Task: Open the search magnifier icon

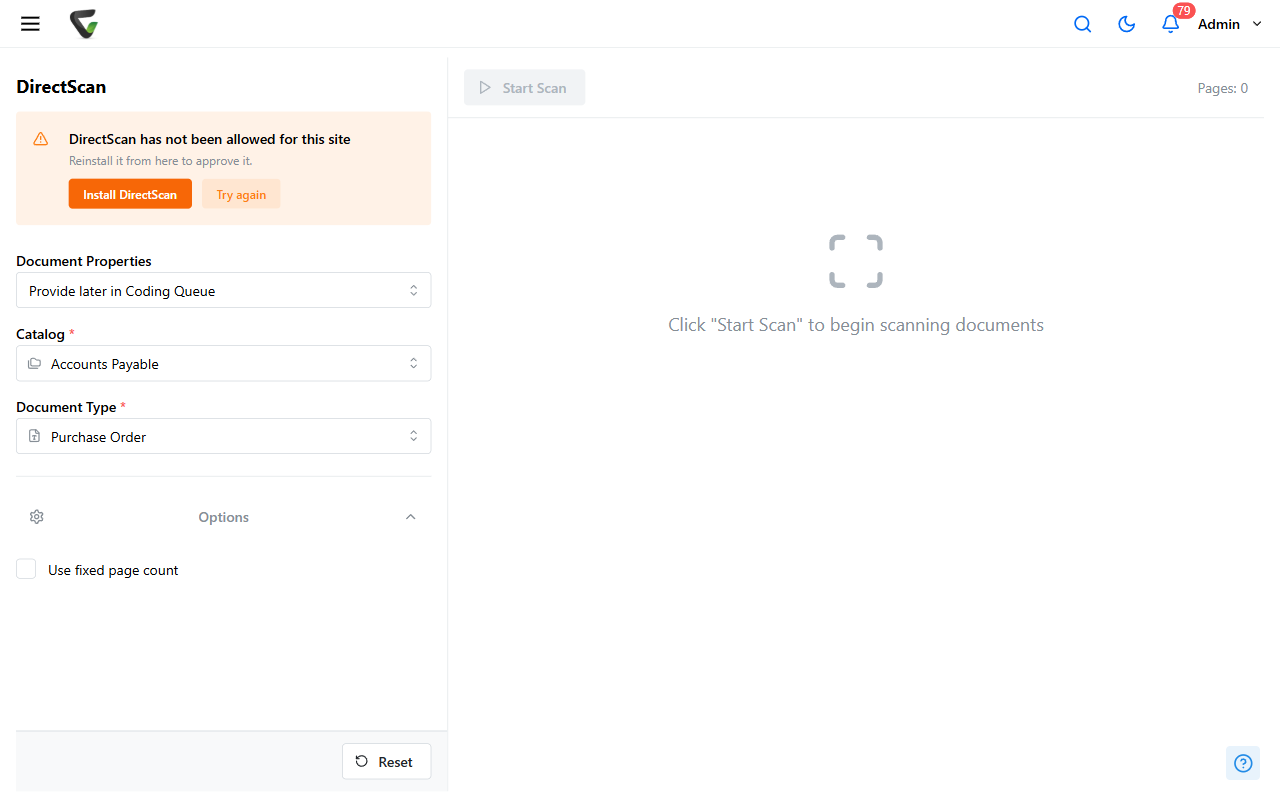Action: point(1082,24)
